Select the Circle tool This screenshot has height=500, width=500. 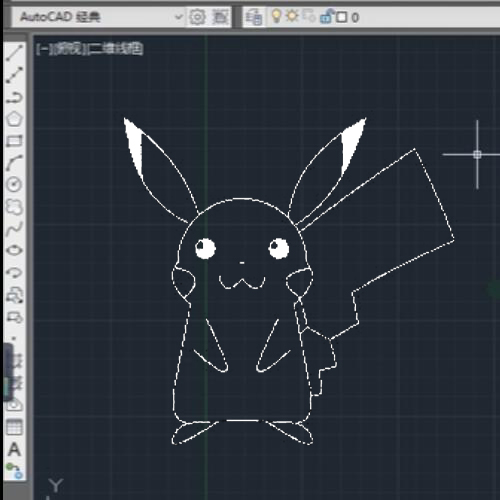(14, 184)
